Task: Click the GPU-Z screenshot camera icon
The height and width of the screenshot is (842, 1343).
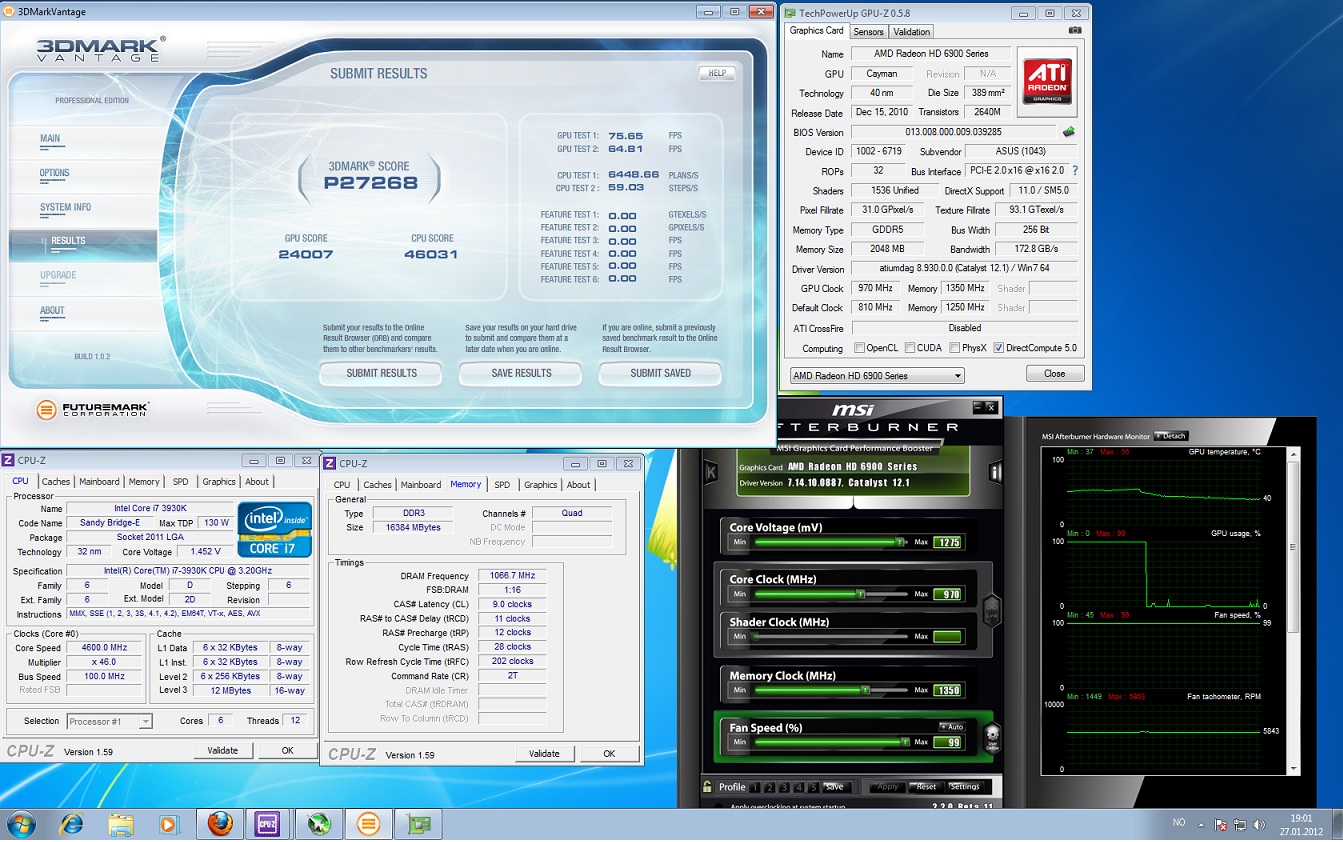Action: pos(1074,30)
